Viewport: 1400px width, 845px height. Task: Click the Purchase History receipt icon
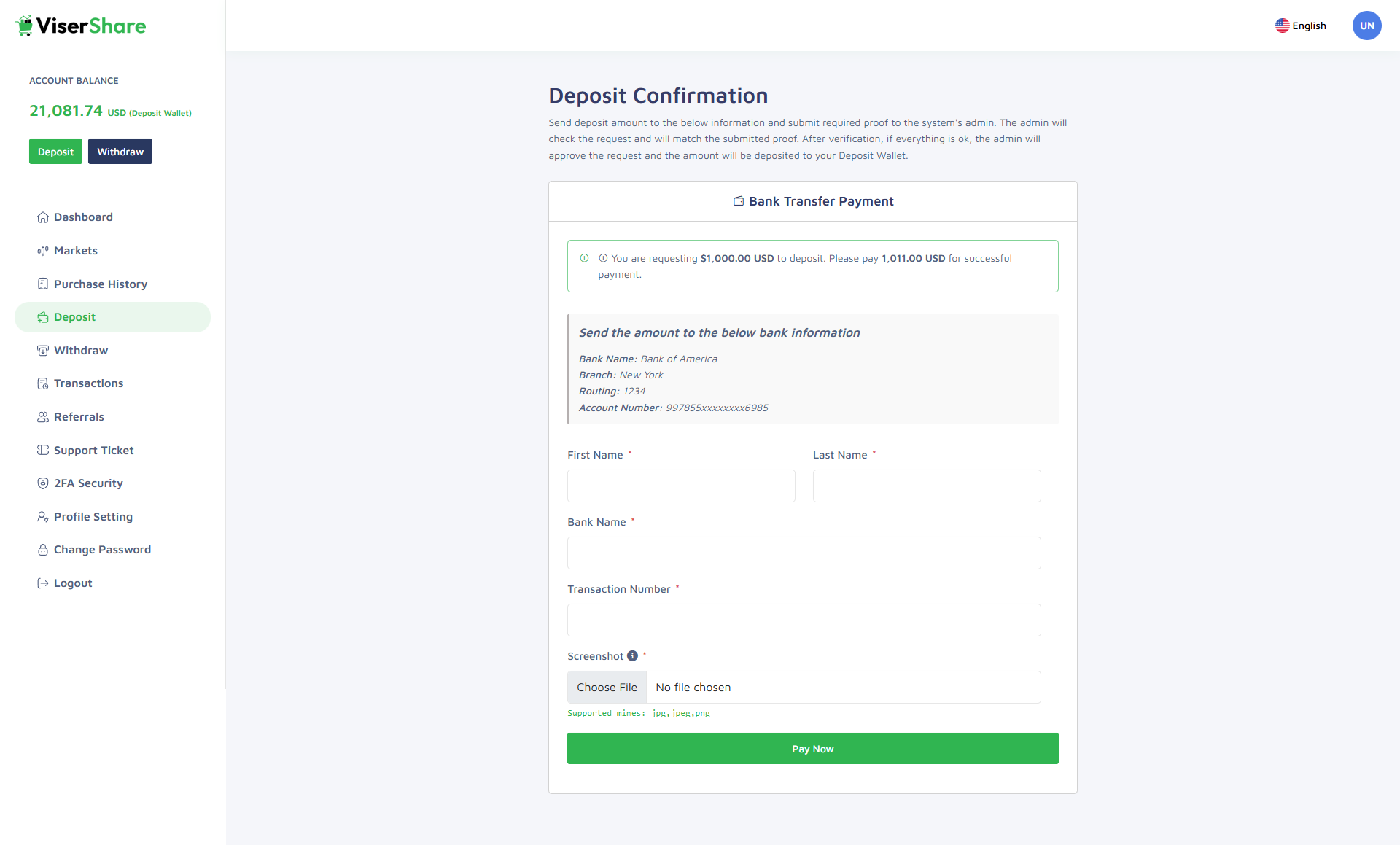[43, 284]
